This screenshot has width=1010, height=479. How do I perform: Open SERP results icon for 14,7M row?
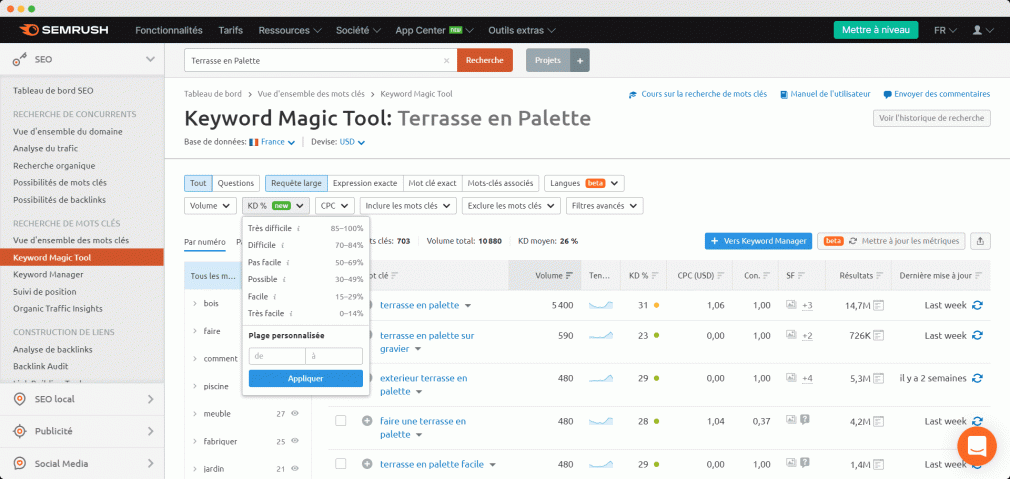tap(878, 305)
